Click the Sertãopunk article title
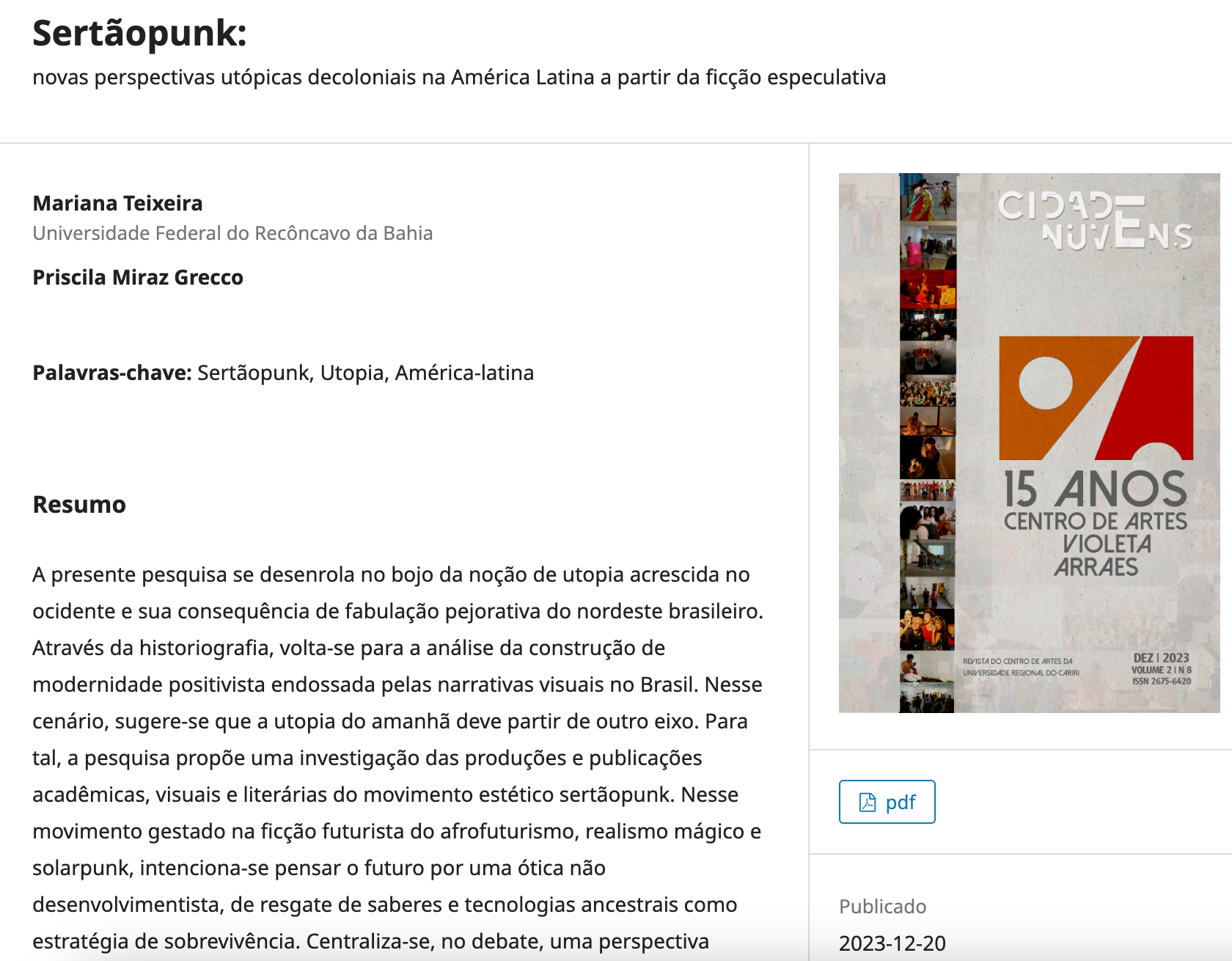This screenshot has height=961, width=1232. (x=139, y=34)
